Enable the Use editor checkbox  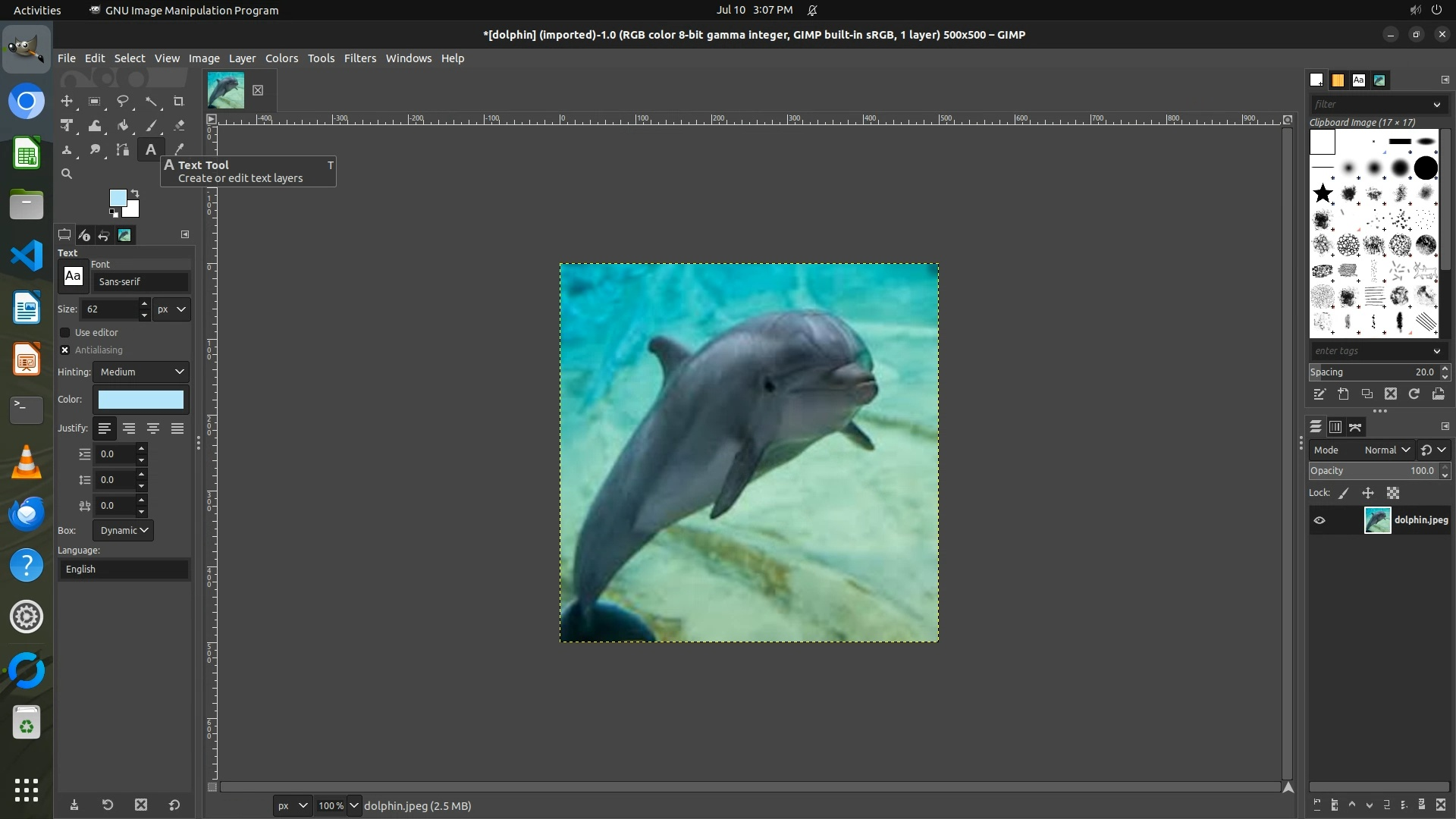65,333
